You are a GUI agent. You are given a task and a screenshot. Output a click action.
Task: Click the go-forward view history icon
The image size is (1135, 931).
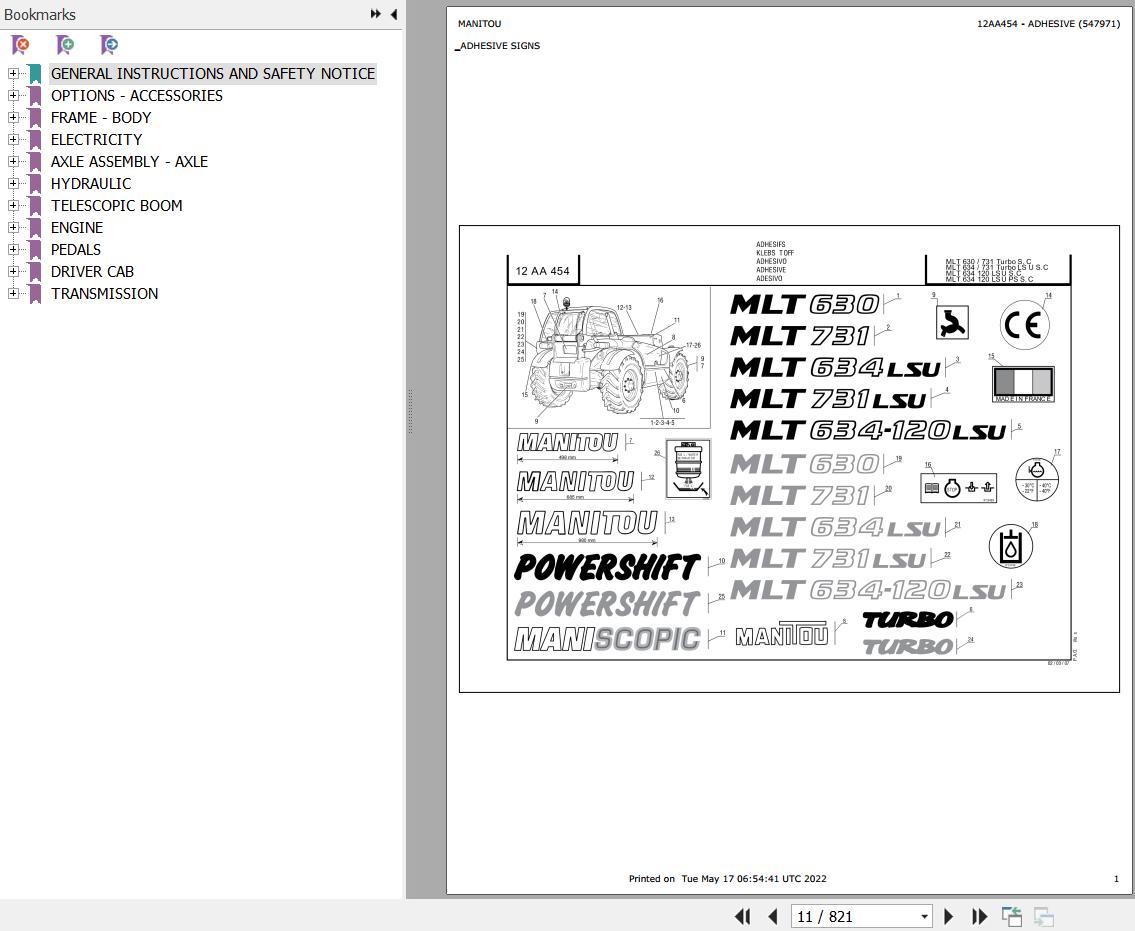[x=1042, y=916]
